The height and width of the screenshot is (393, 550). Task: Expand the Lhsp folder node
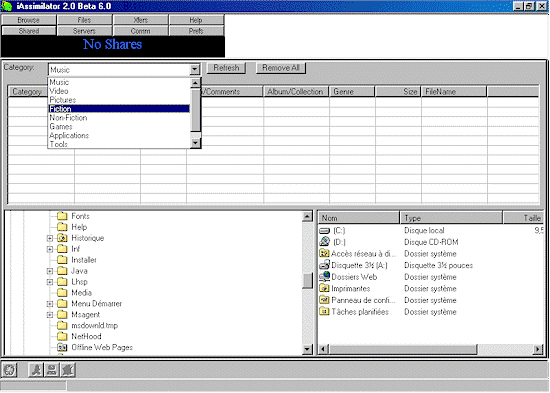[x=50, y=282]
